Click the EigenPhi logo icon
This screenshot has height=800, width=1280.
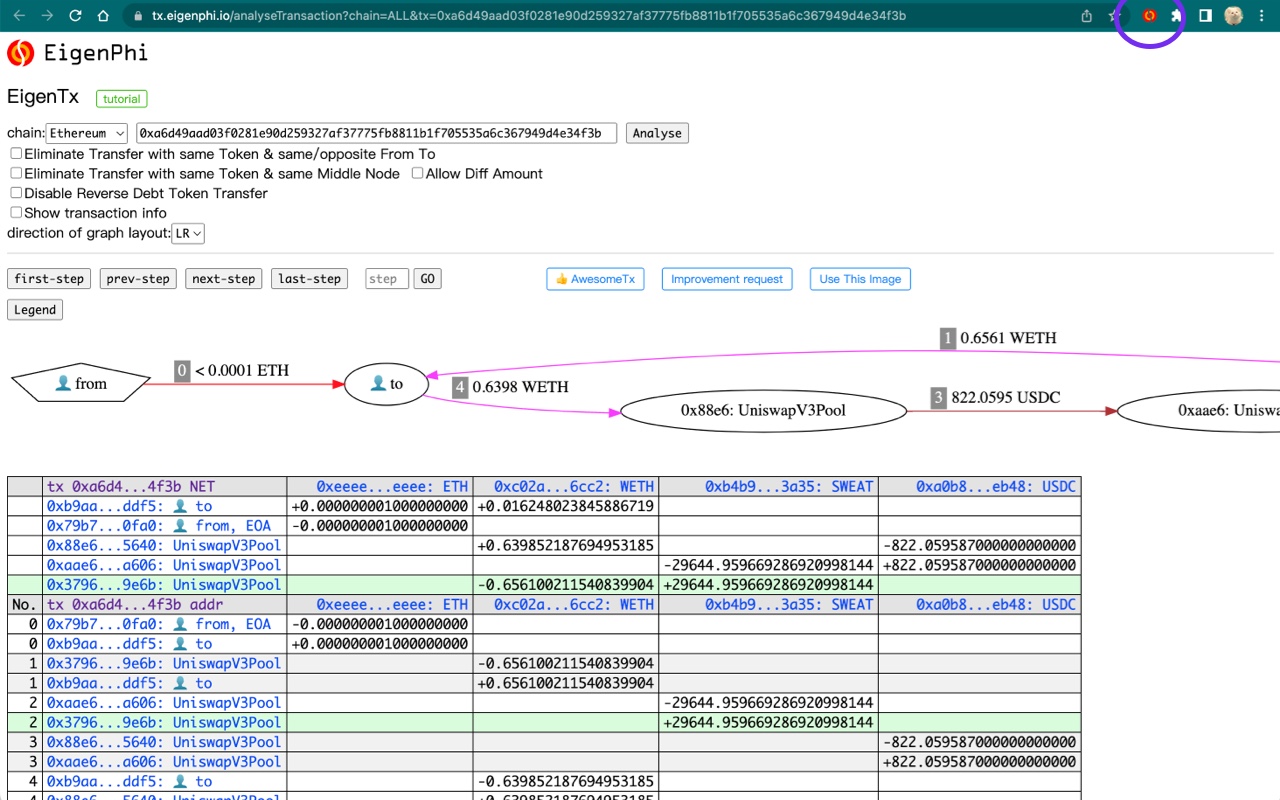coord(21,53)
